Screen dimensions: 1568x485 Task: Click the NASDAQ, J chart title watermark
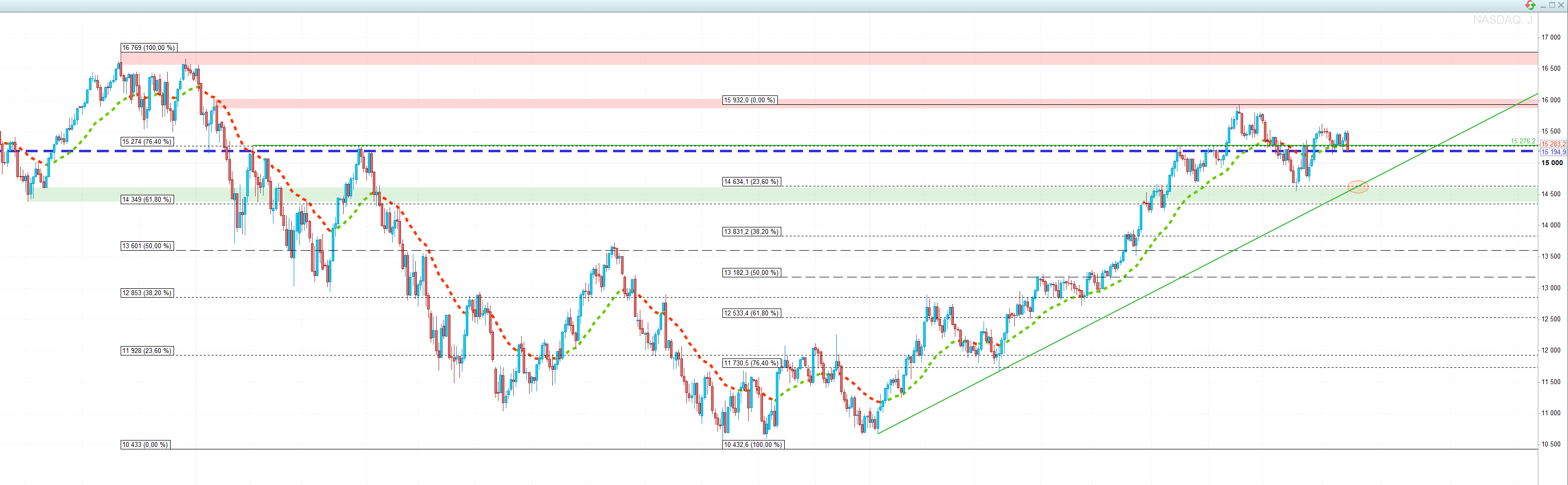pos(1502,20)
